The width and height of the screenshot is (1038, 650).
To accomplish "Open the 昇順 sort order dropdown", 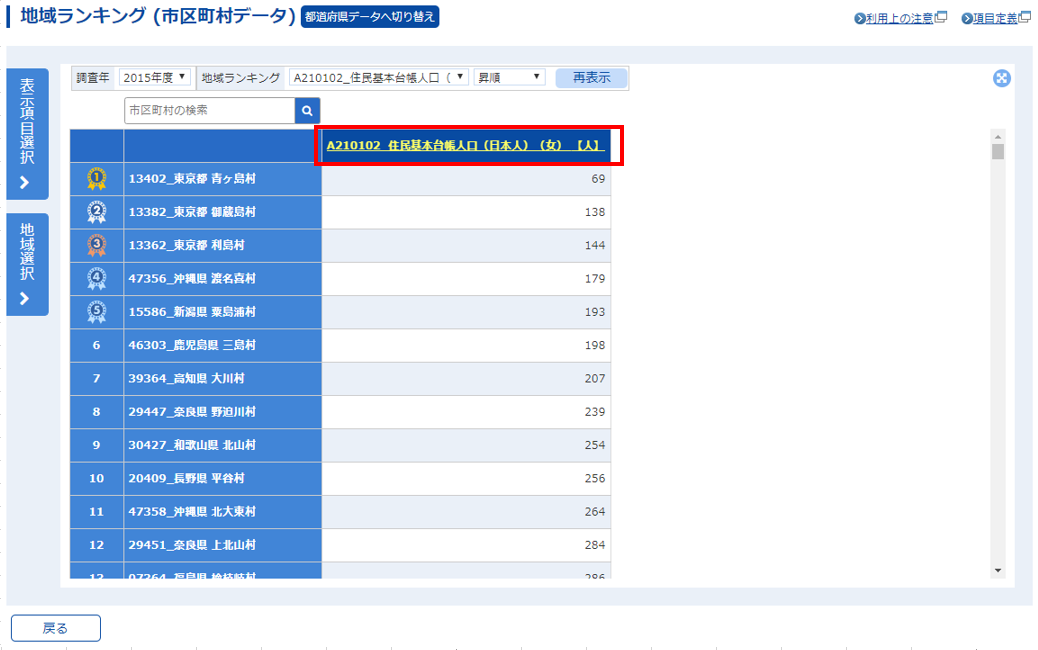I will [x=509, y=78].
